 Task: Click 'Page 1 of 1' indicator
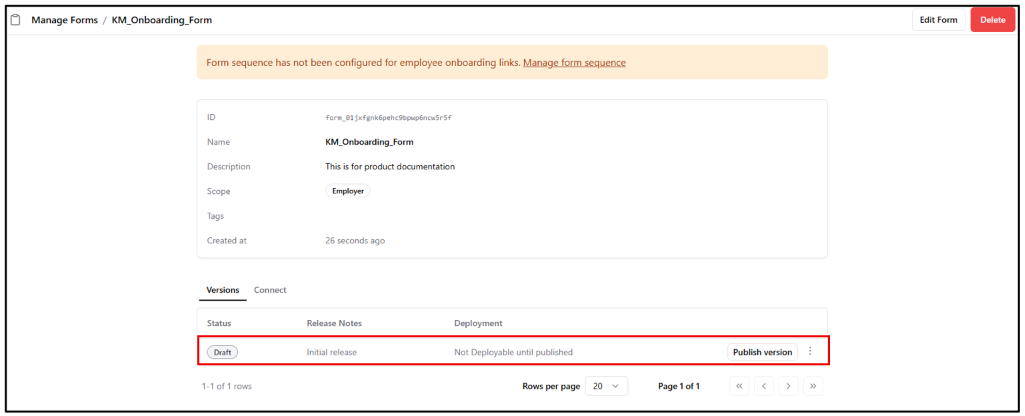click(679, 386)
